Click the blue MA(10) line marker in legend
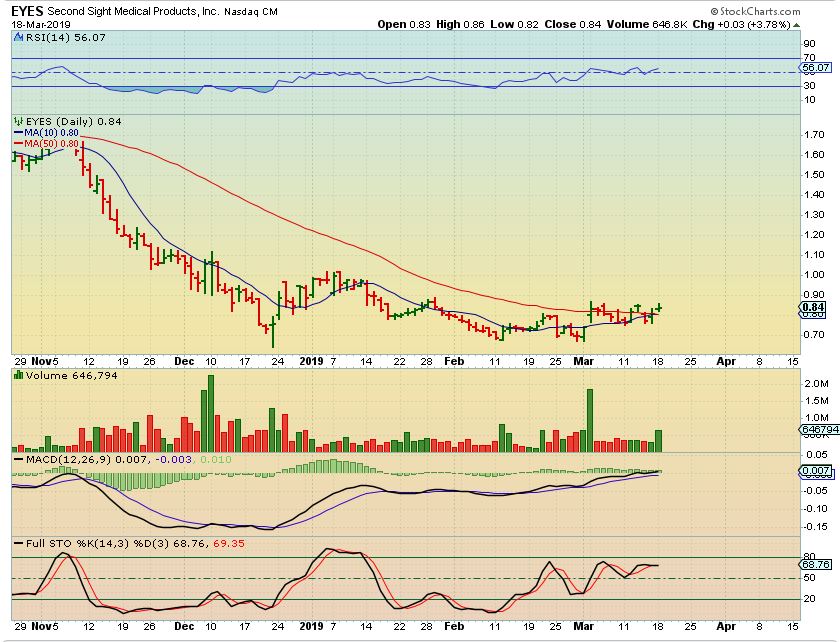The height and width of the screenshot is (642, 840). click(x=18, y=133)
